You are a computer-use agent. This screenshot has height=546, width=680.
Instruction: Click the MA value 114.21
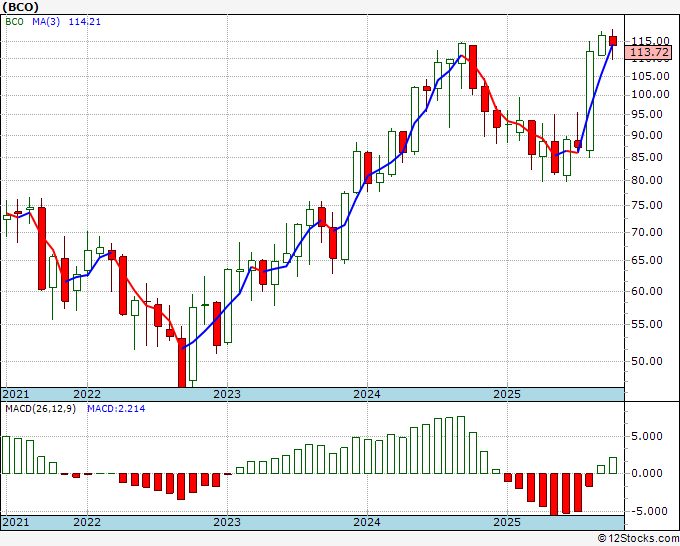(85, 21)
